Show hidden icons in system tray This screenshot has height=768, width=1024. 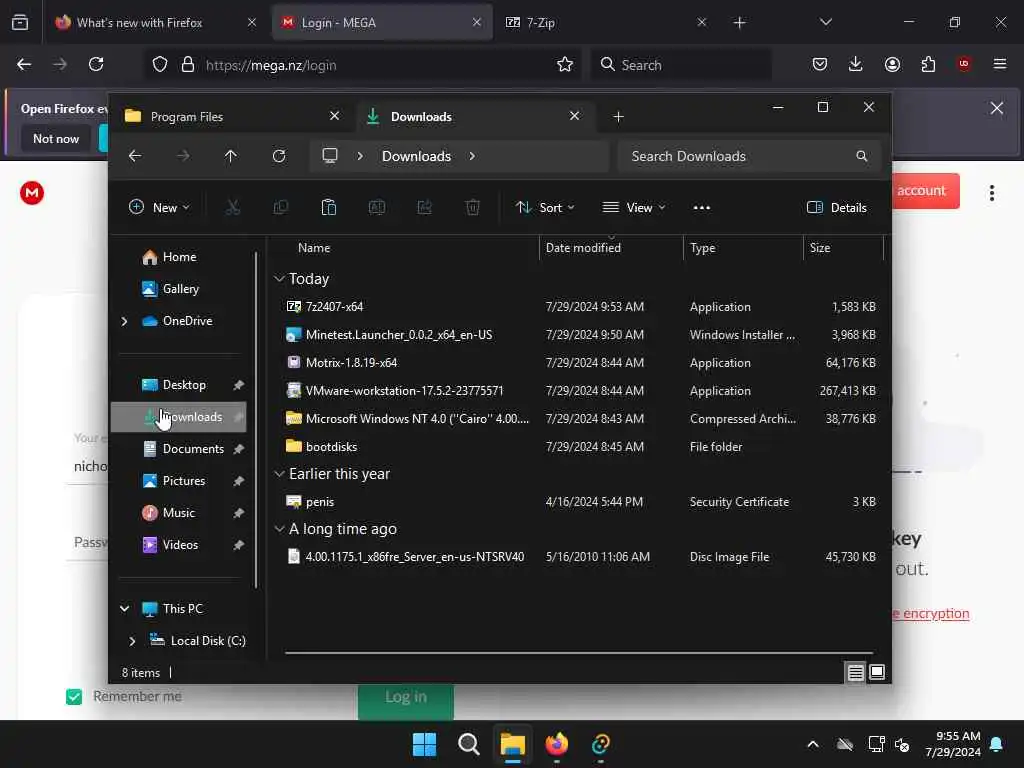[x=813, y=744]
